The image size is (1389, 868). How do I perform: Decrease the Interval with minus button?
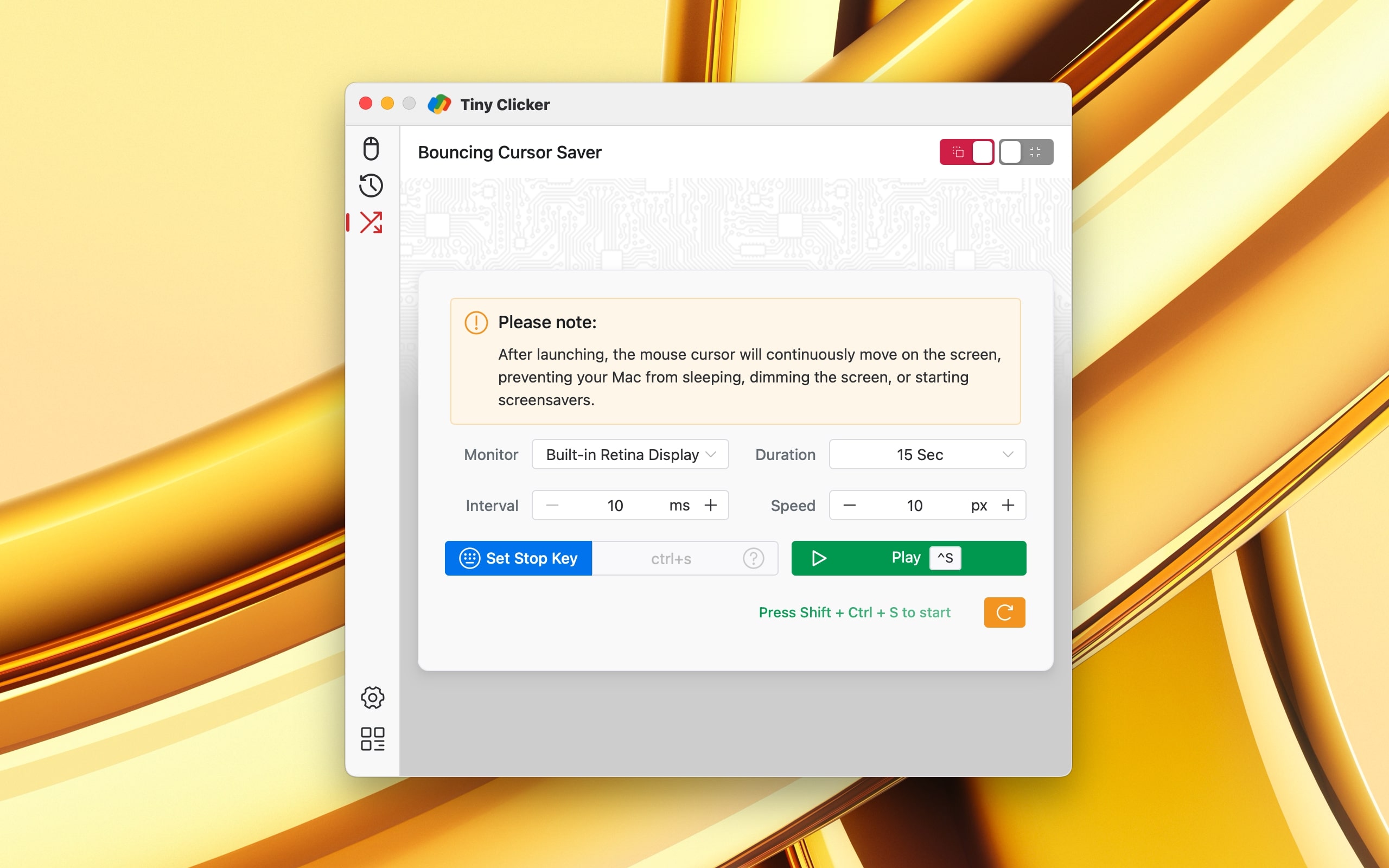tap(552, 505)
